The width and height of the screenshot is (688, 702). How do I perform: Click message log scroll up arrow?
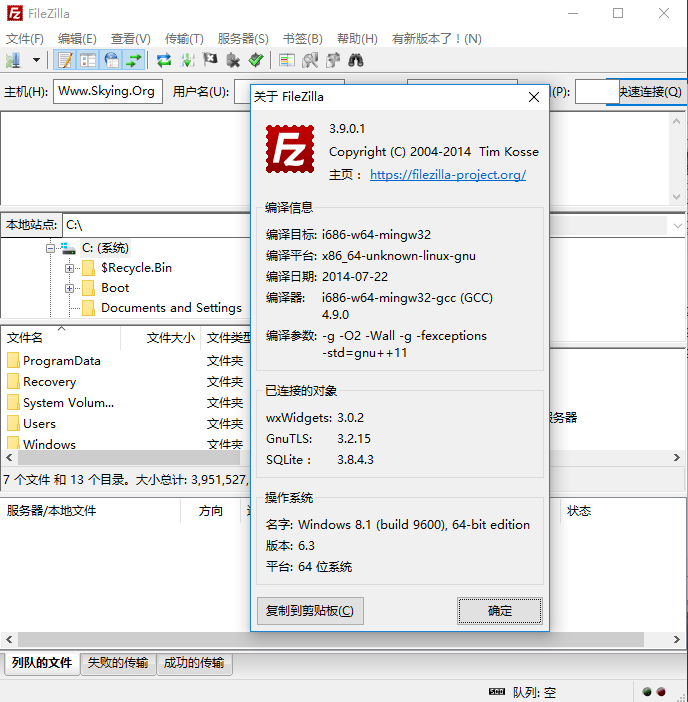676,121
